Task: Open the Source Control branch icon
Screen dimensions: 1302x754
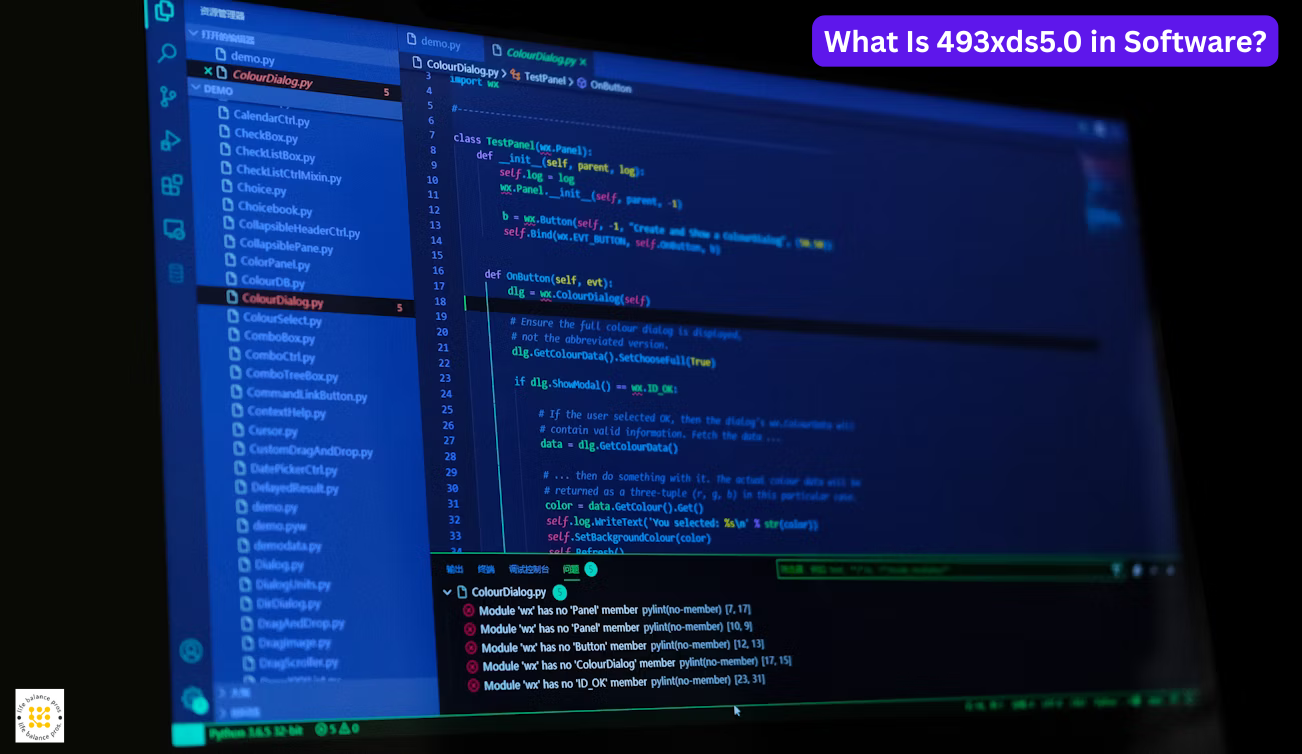Action: click(168, 96)
